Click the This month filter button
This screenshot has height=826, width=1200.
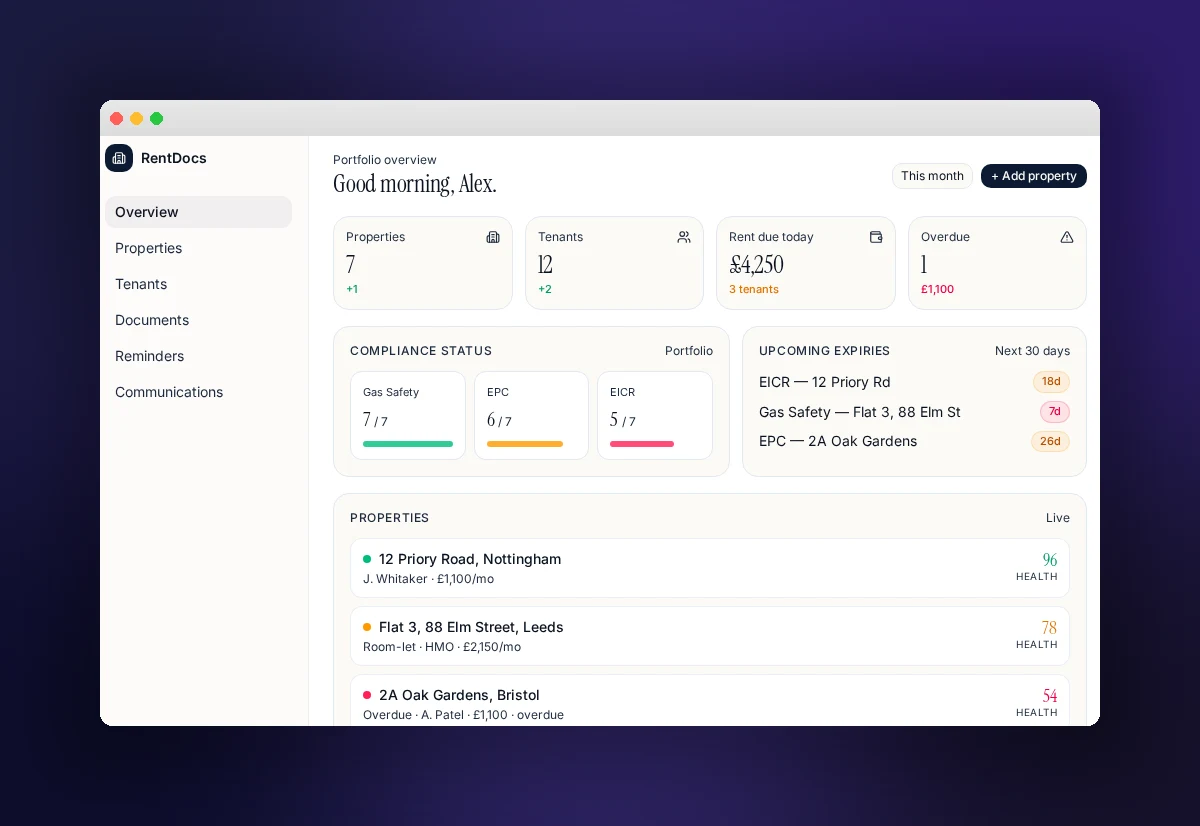(x=932, y=176)
